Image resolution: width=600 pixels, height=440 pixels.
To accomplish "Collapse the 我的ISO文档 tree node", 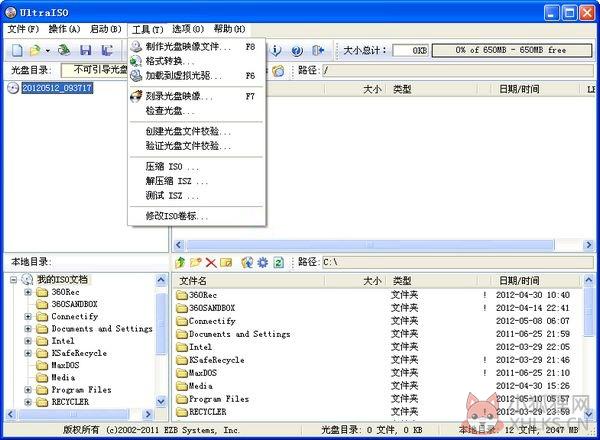I will (x=13, y=280).
